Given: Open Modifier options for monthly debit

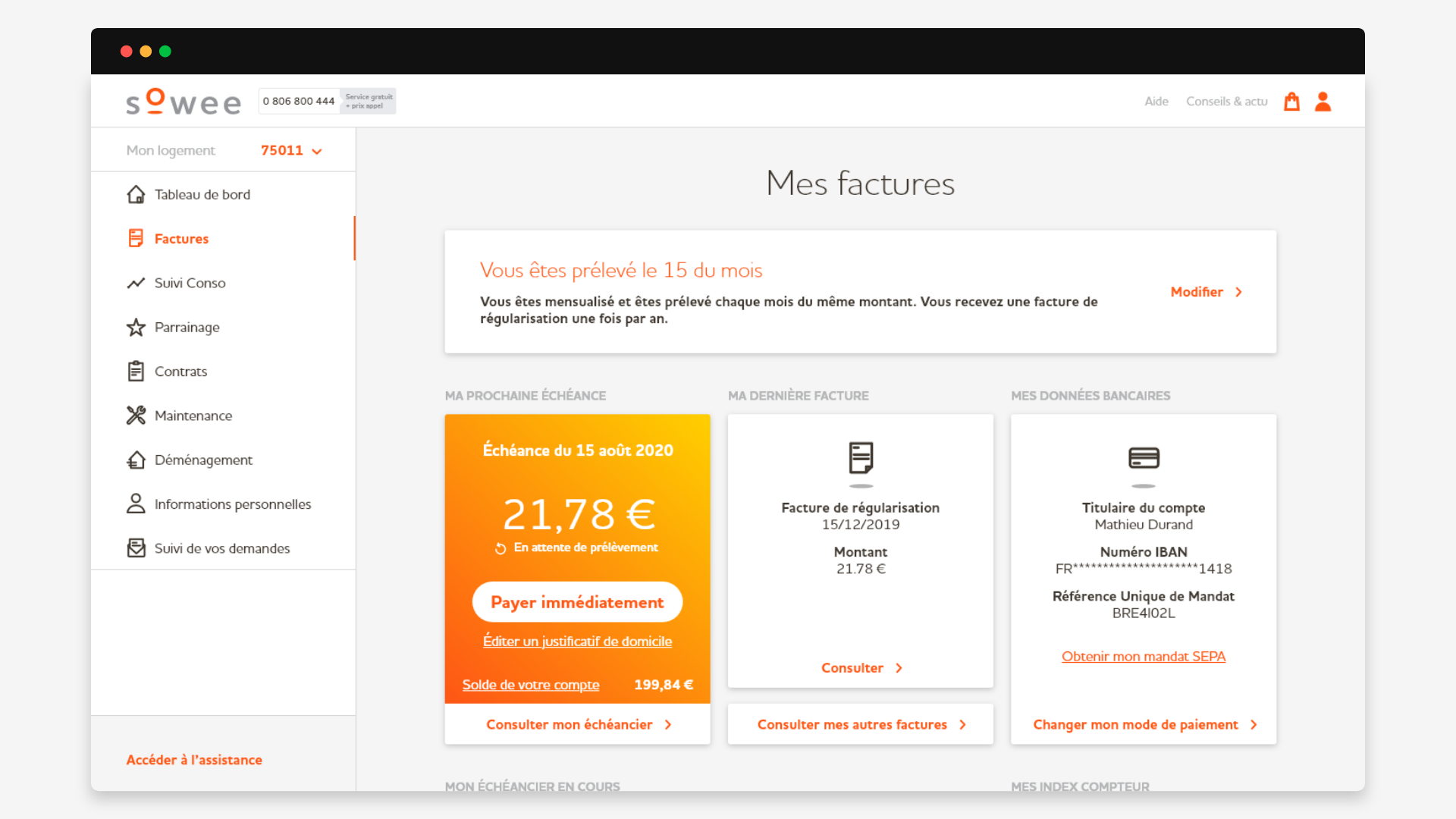Looking at the screenshot, I should pyautogui.click(x=1206, y=292).
